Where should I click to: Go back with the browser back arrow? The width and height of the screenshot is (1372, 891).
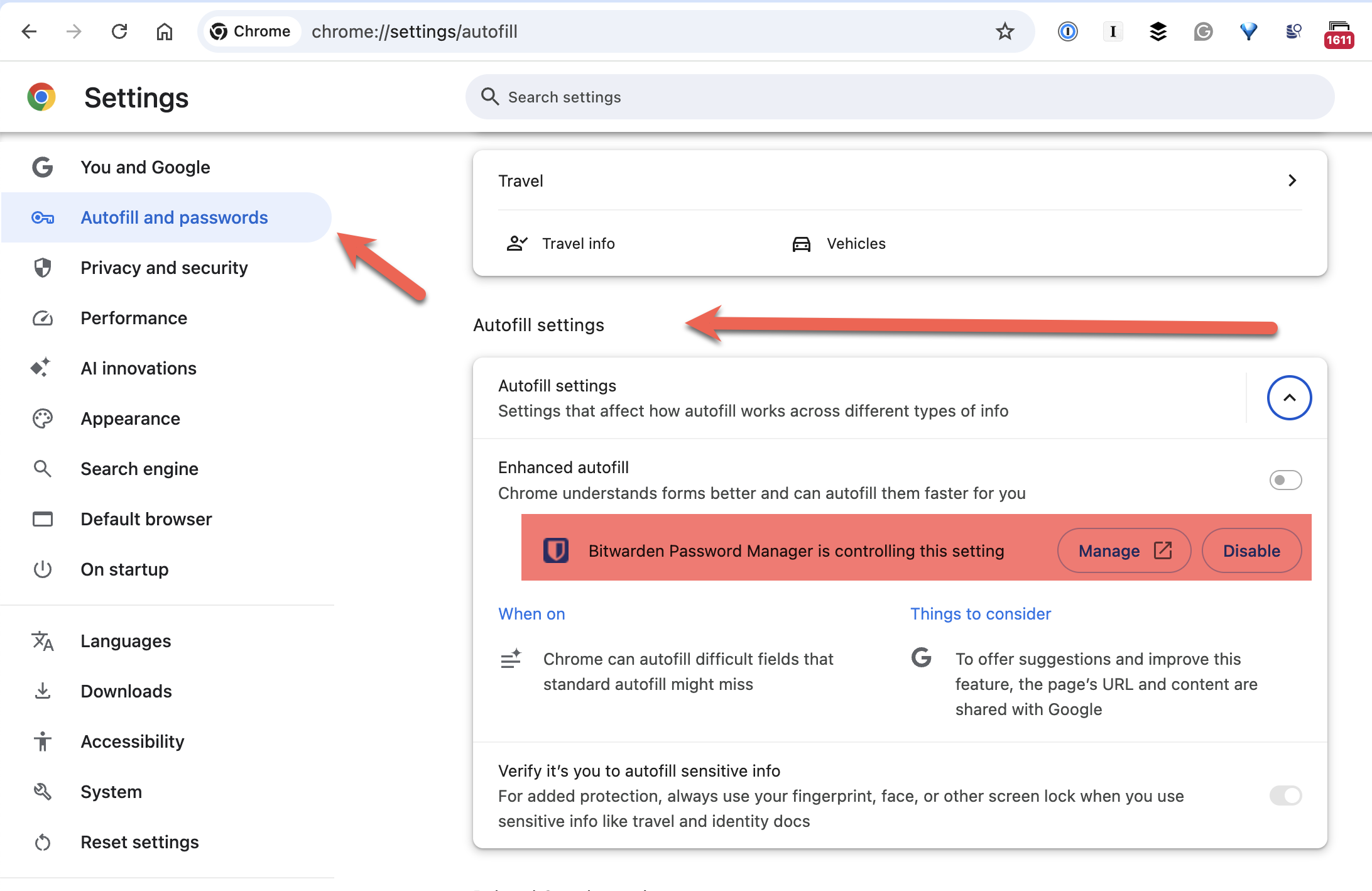(x=29, y=31)
